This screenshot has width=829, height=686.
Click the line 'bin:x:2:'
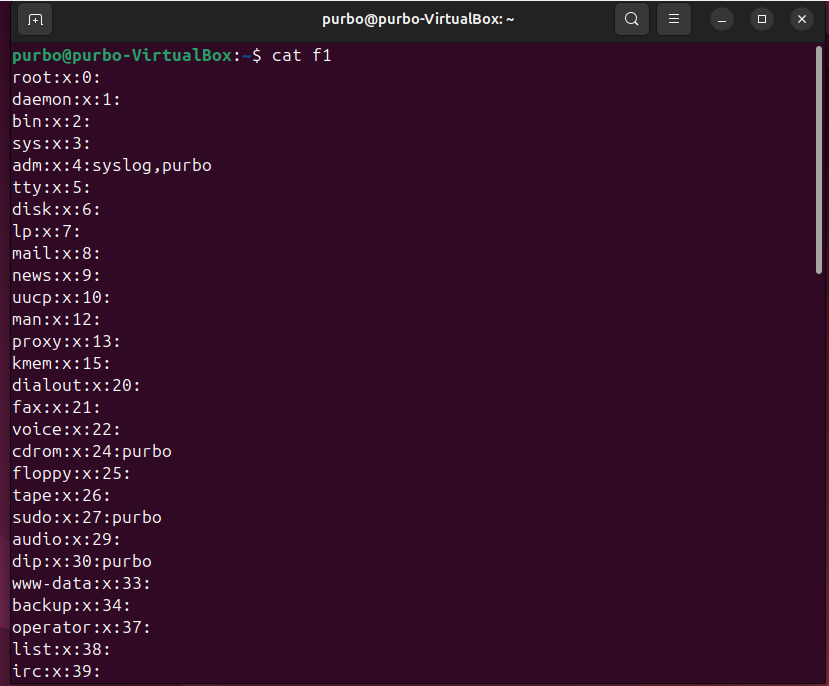(x=51, y=122)
